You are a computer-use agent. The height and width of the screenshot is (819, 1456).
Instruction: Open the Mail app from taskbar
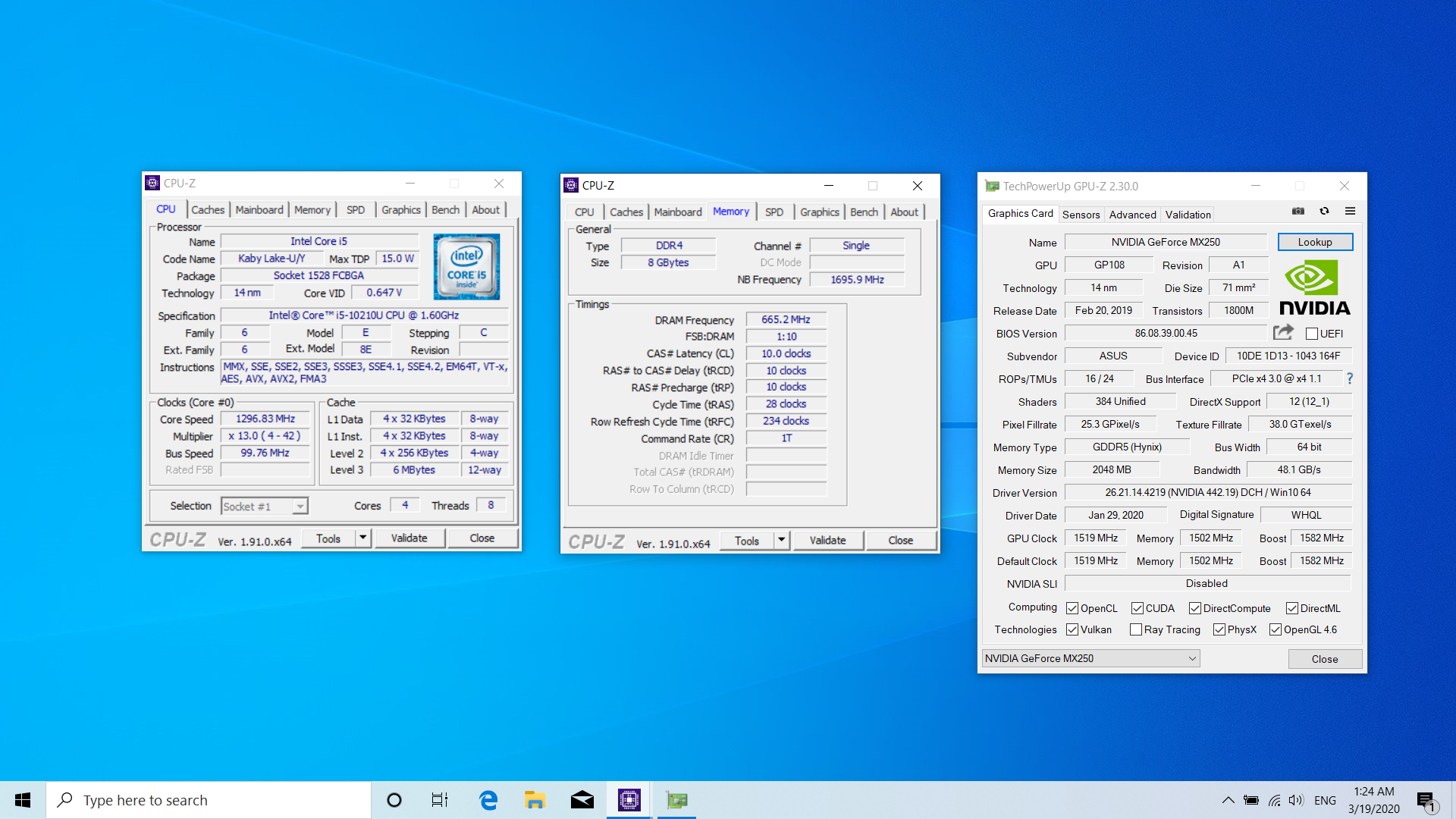582,800
